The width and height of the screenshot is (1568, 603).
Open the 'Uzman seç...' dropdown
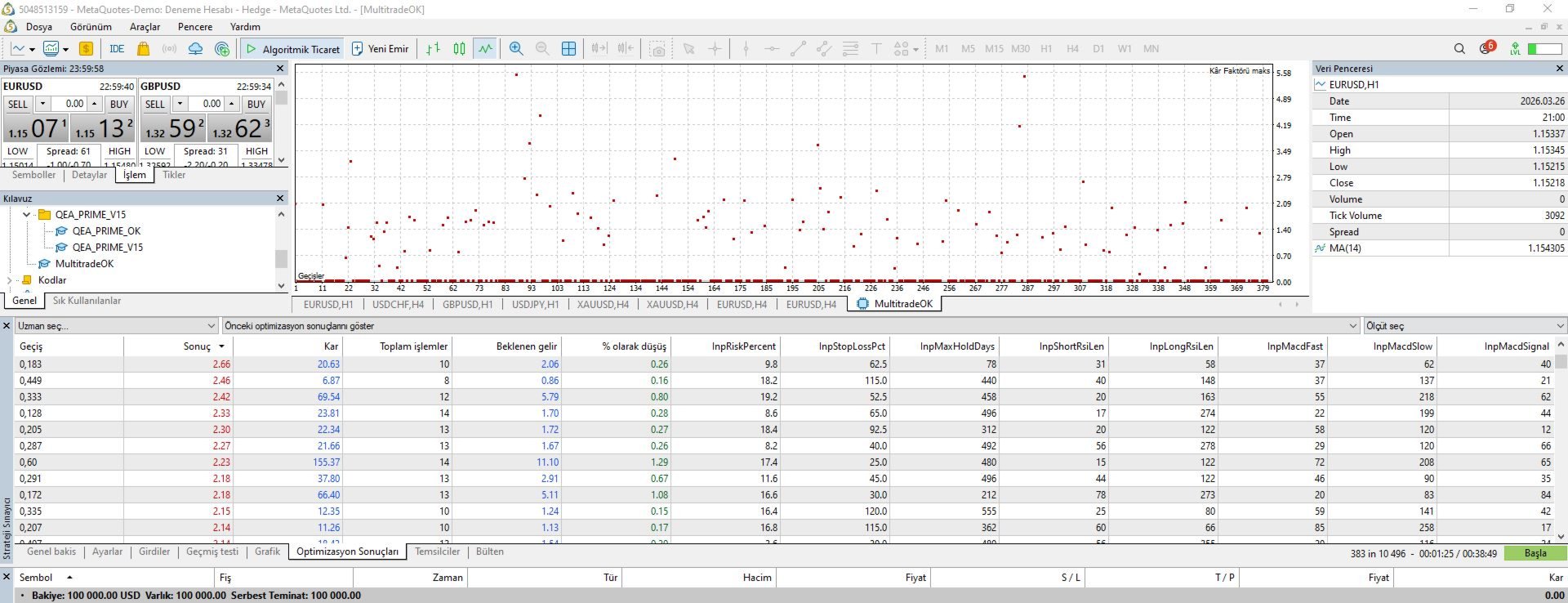coord(117,326)
